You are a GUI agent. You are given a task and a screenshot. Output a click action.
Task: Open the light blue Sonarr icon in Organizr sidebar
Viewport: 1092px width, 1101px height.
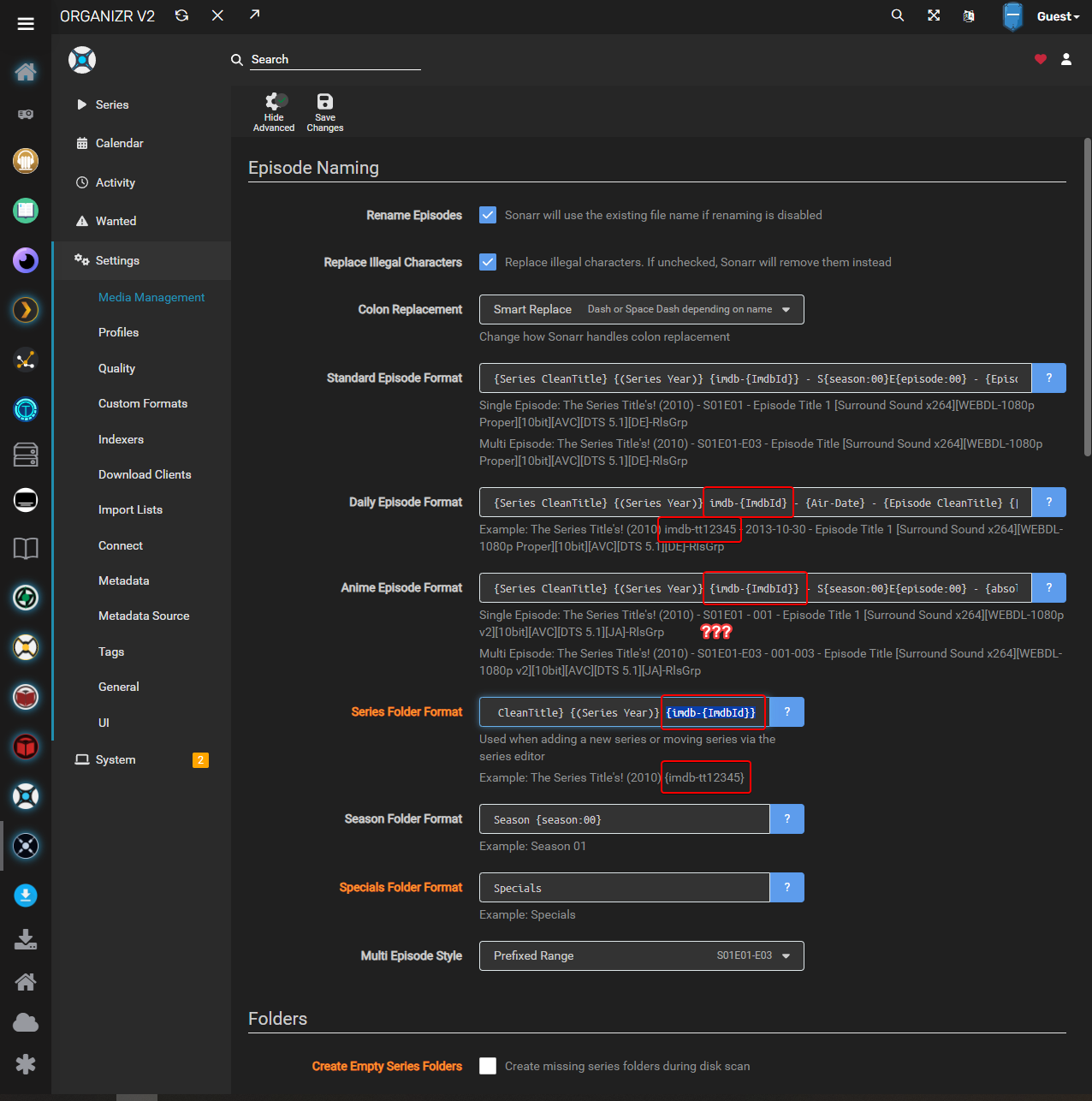pyautogui.click(x=26, y=796)
